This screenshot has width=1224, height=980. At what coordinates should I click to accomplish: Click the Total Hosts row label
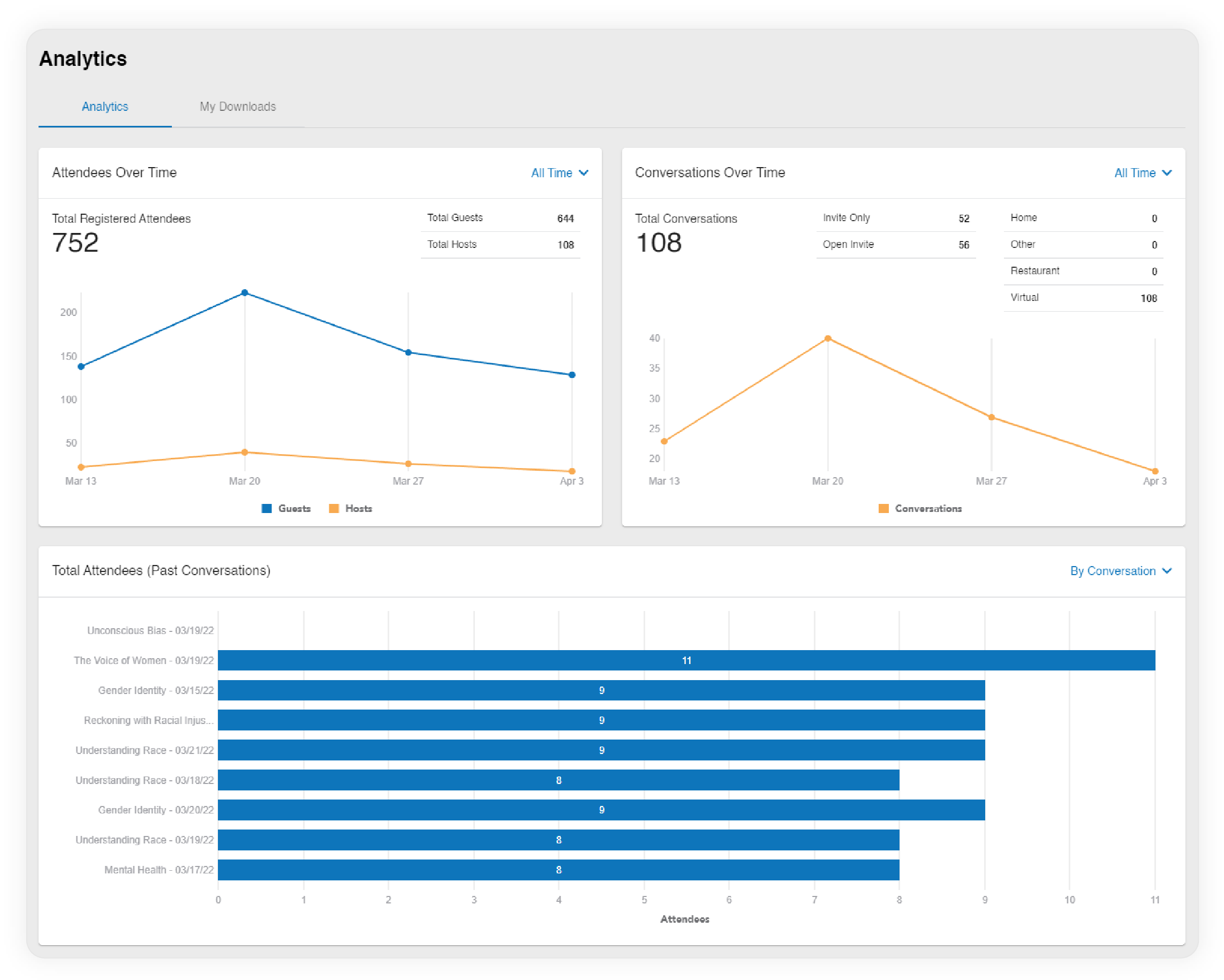pos(452,244)
